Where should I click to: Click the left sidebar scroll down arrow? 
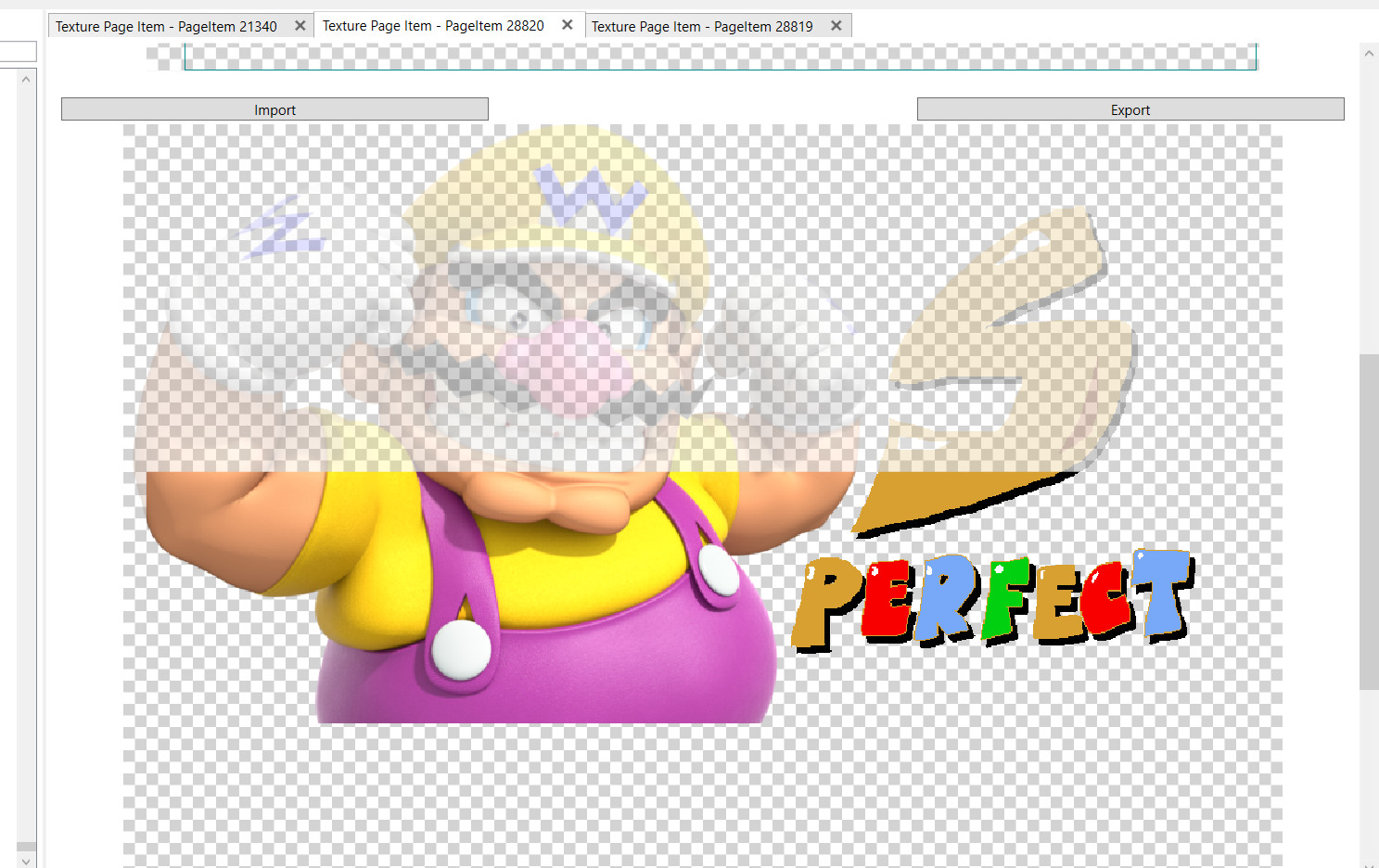click(x=25, y=860)
